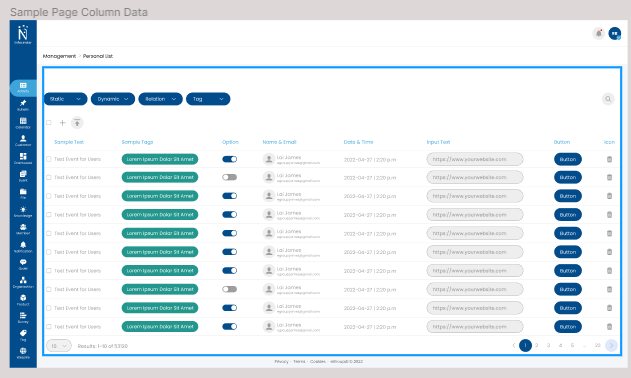Image resolution: width=631 pixels, height=378 pixels.
Task: Check the last row's checkbox
Action: 49,327
